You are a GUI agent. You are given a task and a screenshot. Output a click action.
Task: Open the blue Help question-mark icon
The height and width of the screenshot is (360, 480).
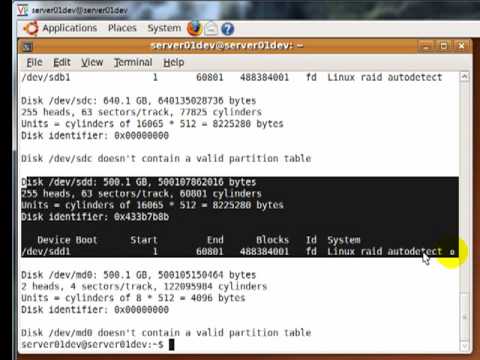pos(228,29)
